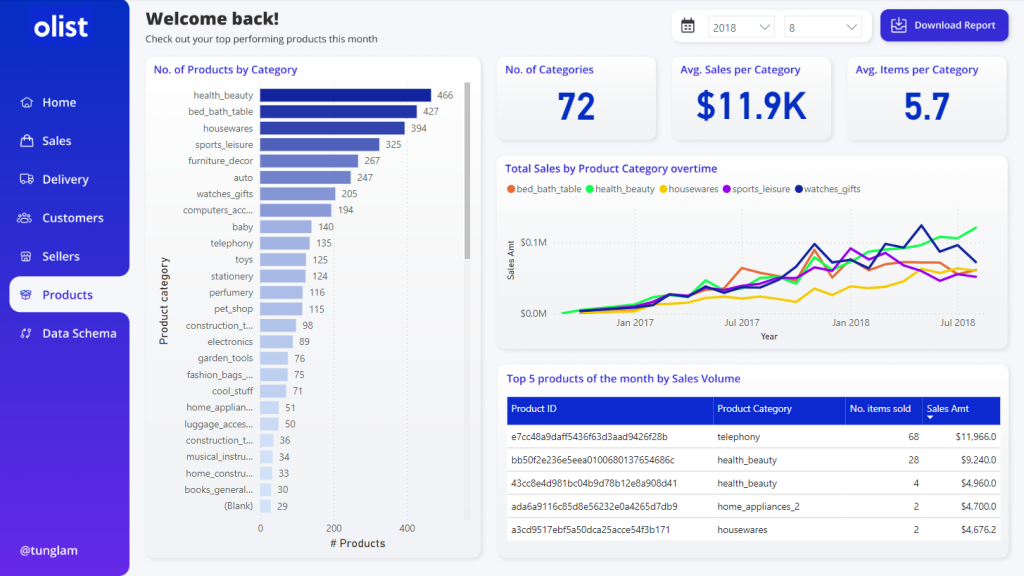Click the olist logo
Image resolution: width=1024 pixels, height=576 pixels.
tap(61, 27)
